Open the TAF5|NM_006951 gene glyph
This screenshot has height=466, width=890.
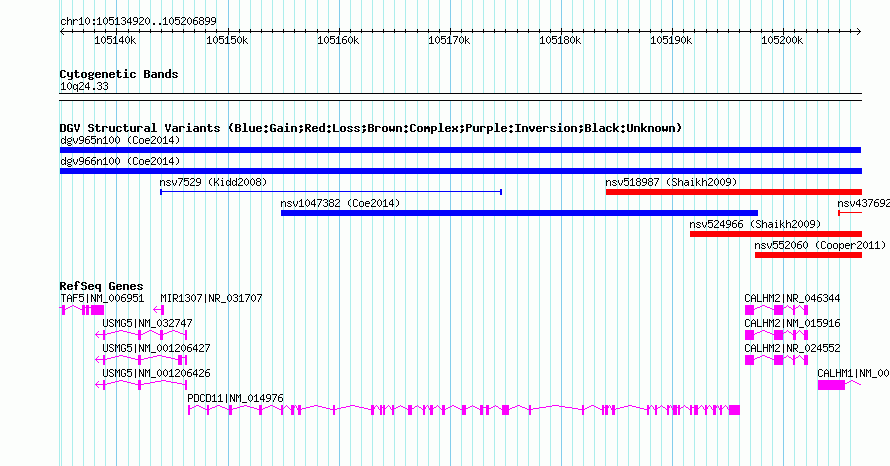click(x=82, y=310)
